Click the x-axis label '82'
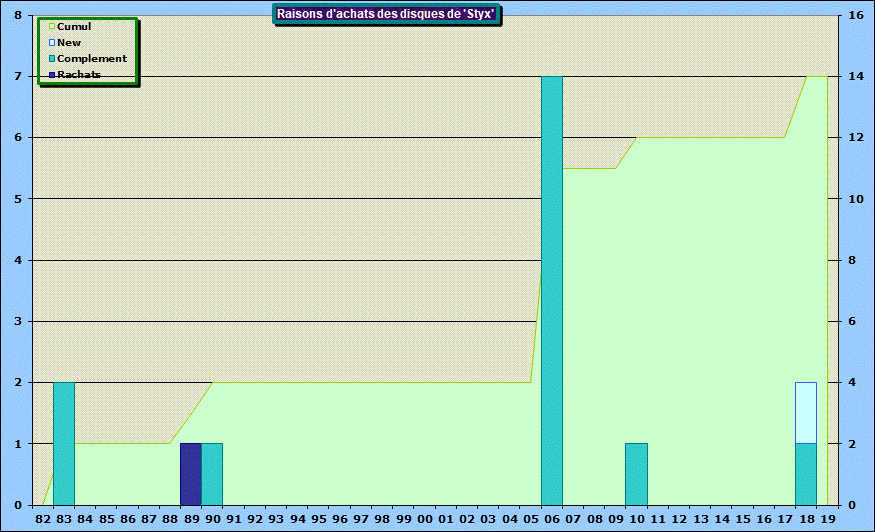Viewport: 875px width, 532px height. click(x=42, y=520)
